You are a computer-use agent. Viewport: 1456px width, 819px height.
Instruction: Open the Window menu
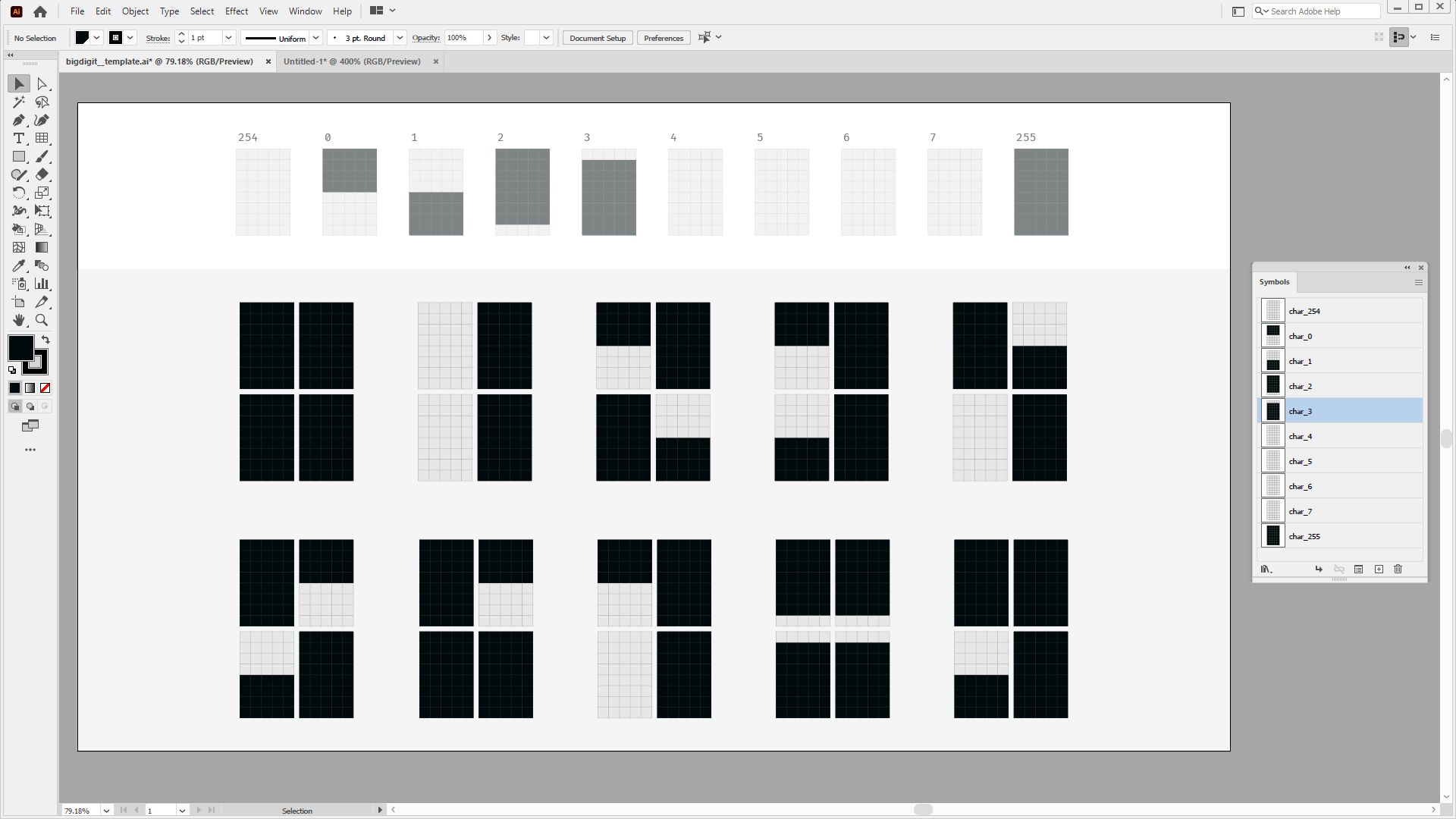pyautogui.click(x=305, y=11)
